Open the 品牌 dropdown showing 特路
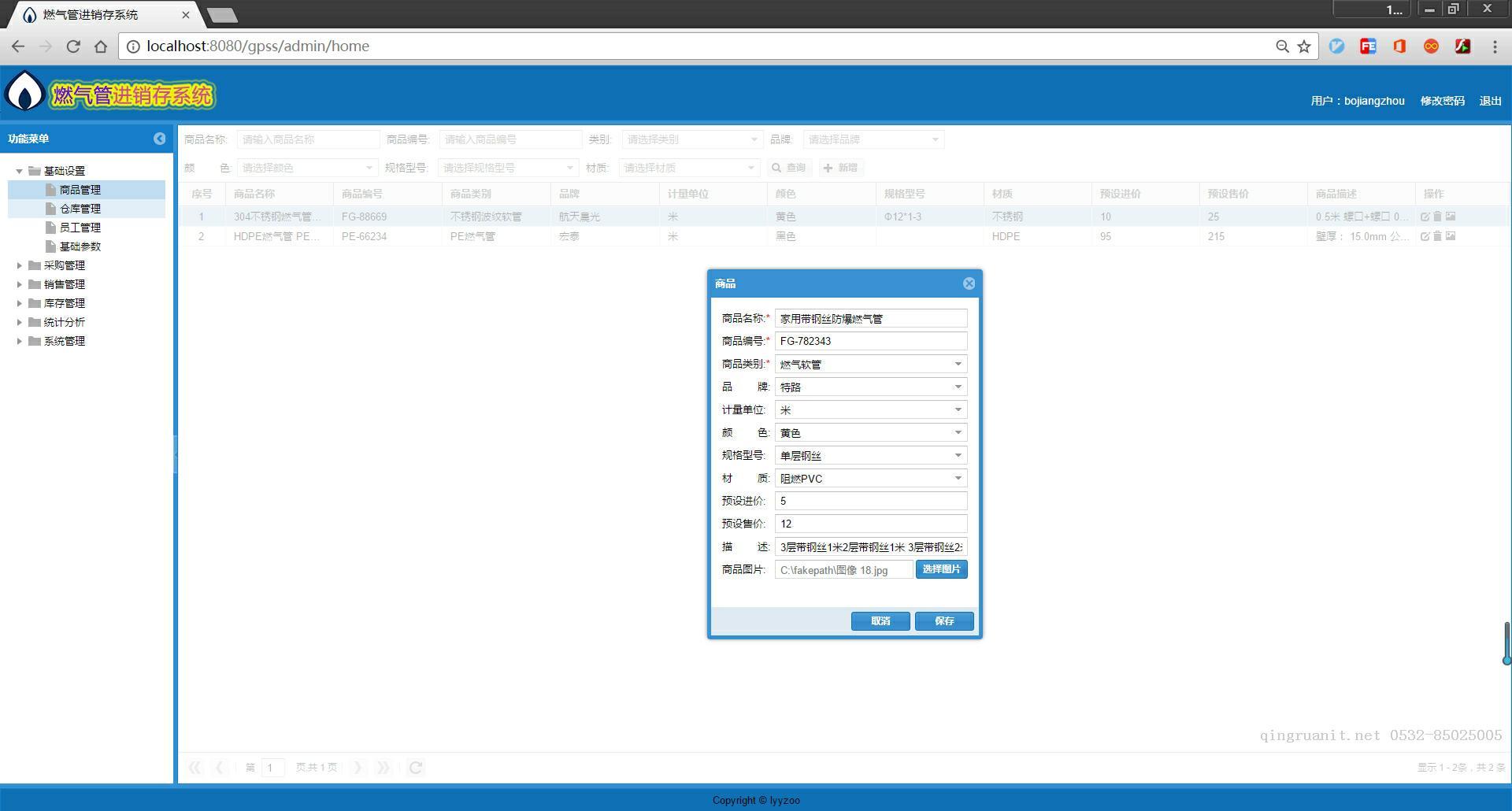 (958, 387)
